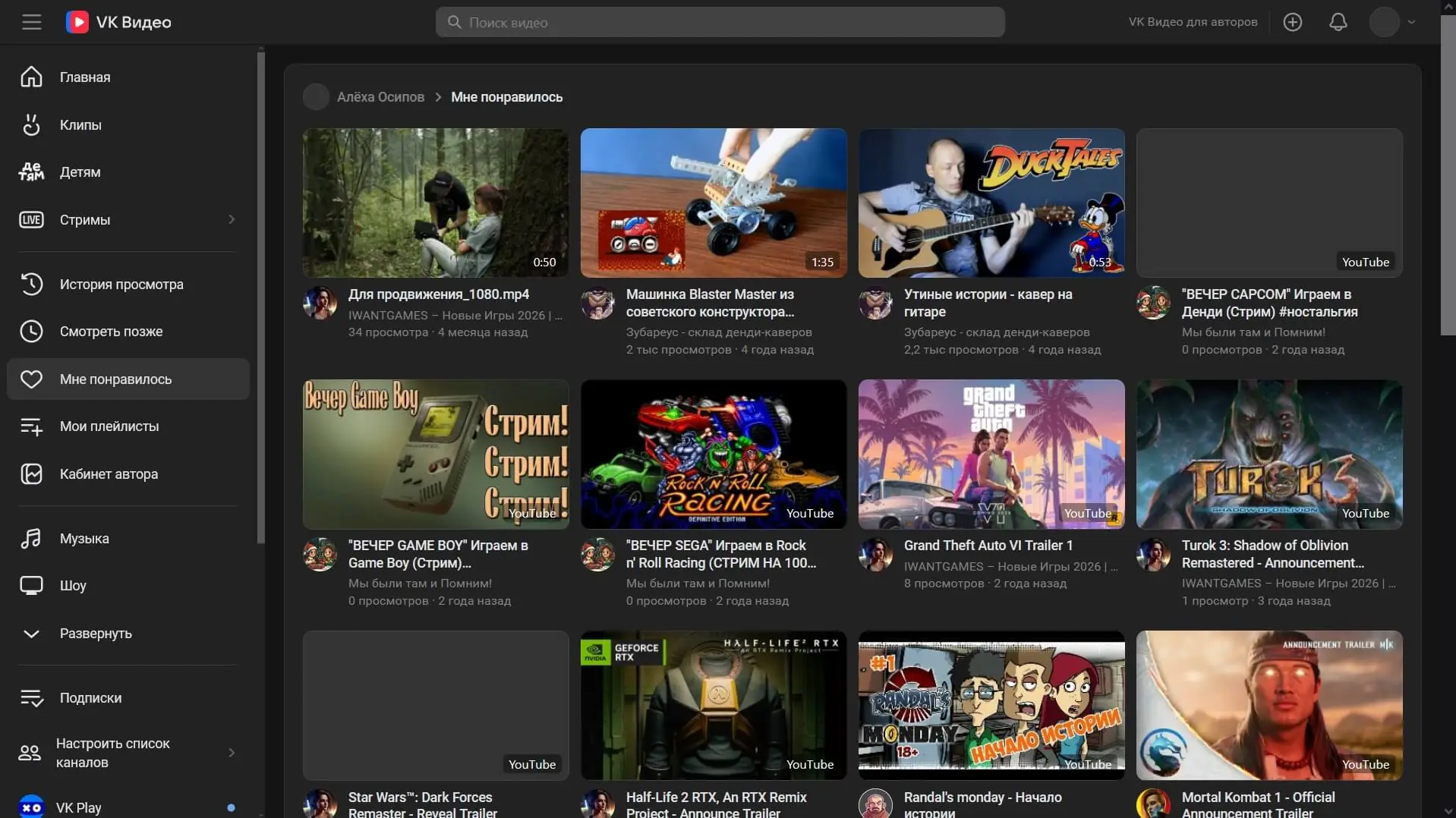Screen dimensions: 1456x818
Task: Expand Стримы submenu chevron
Action: (x=232, y=219)
